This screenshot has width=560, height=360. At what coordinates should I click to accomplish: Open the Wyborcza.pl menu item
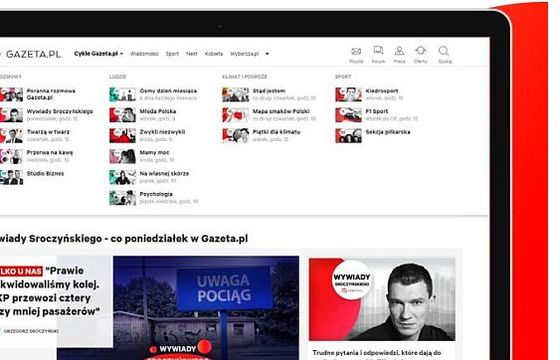tap(244, 54)
